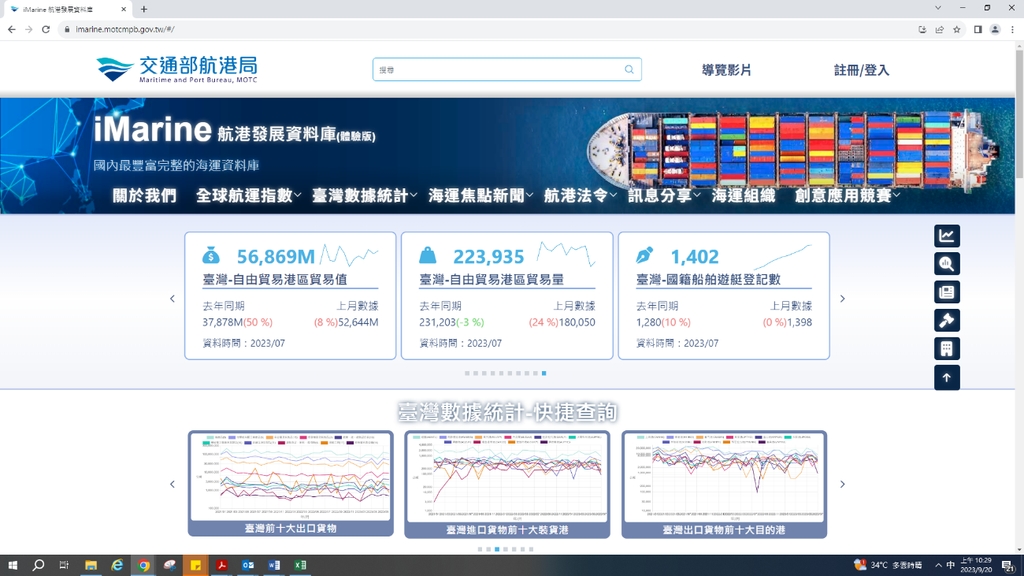Show previous quick-query charts arrow
The height and width of the screenshot is (576, 1024).
(x=172, y=484)
